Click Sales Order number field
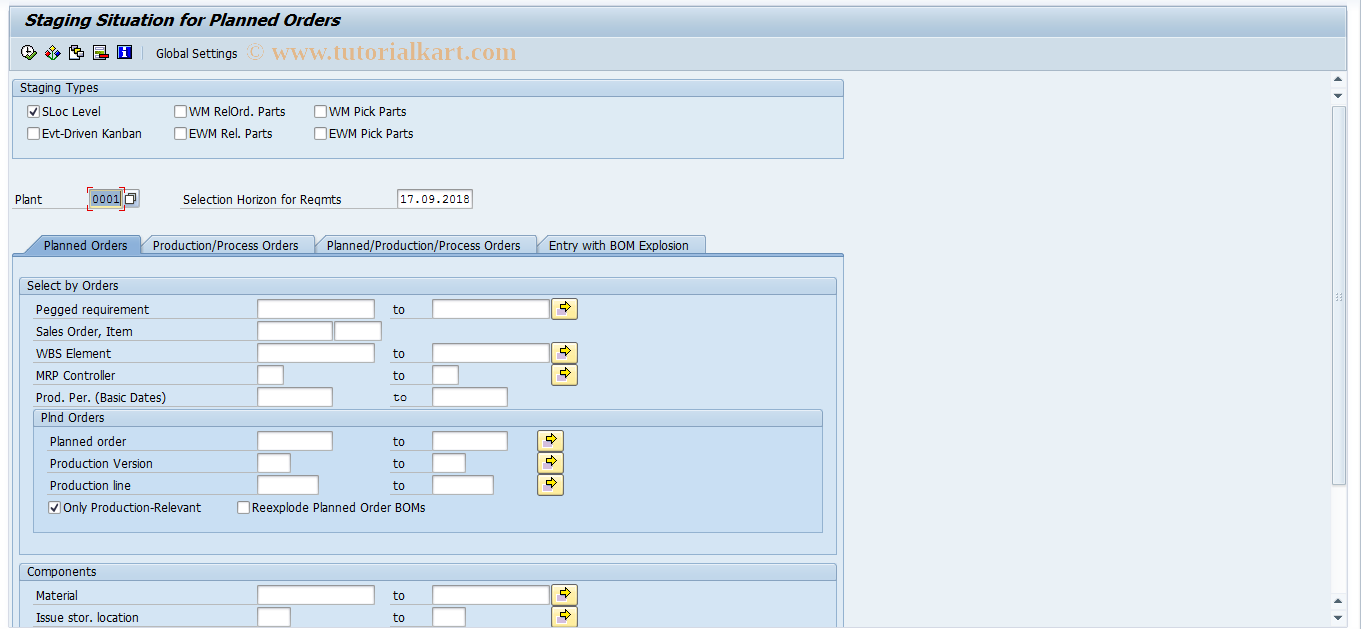The height and width of the screenshot is (629, 1361). [295, 331]
